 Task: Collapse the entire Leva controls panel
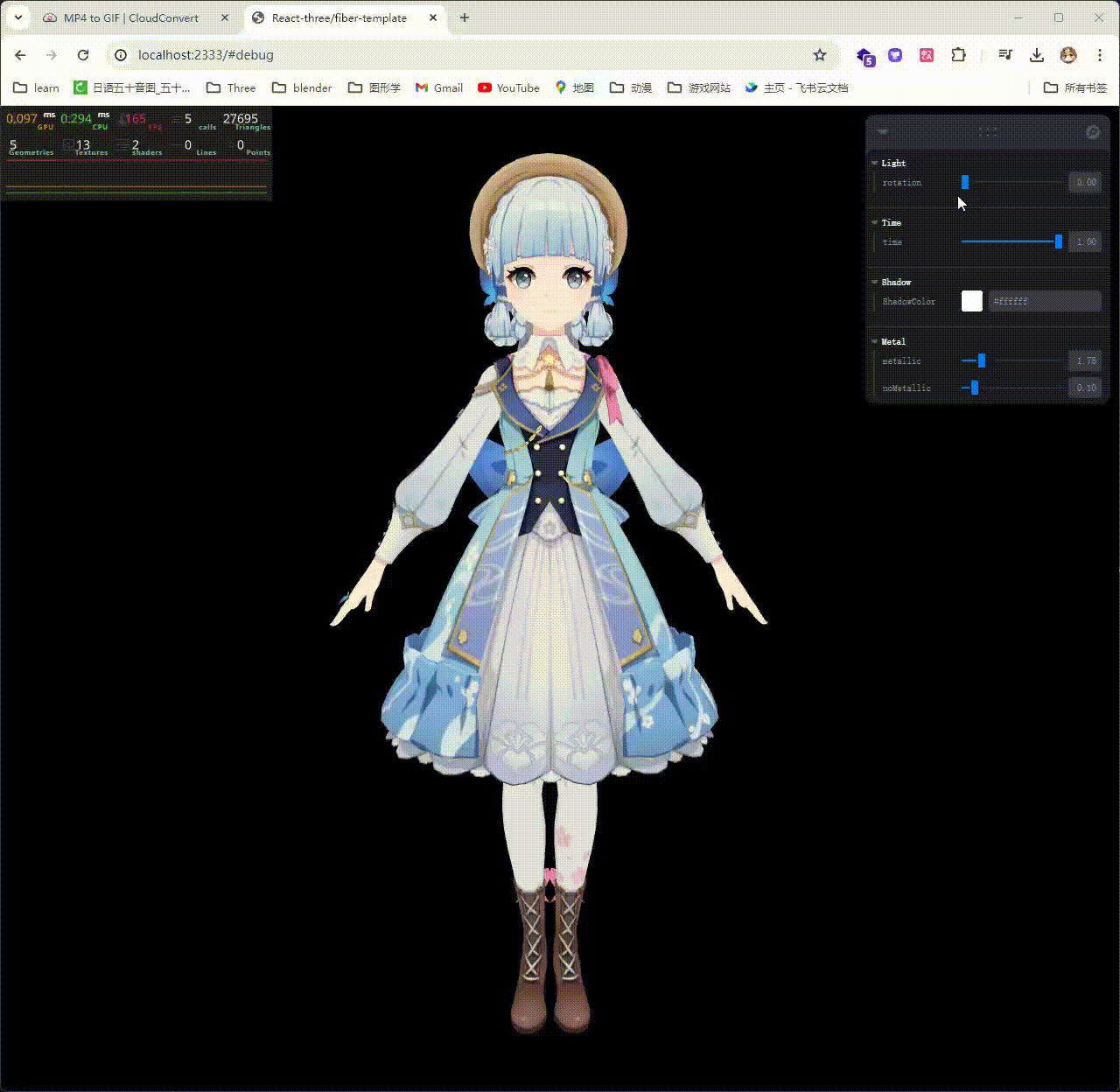click(x=881, y=132)
